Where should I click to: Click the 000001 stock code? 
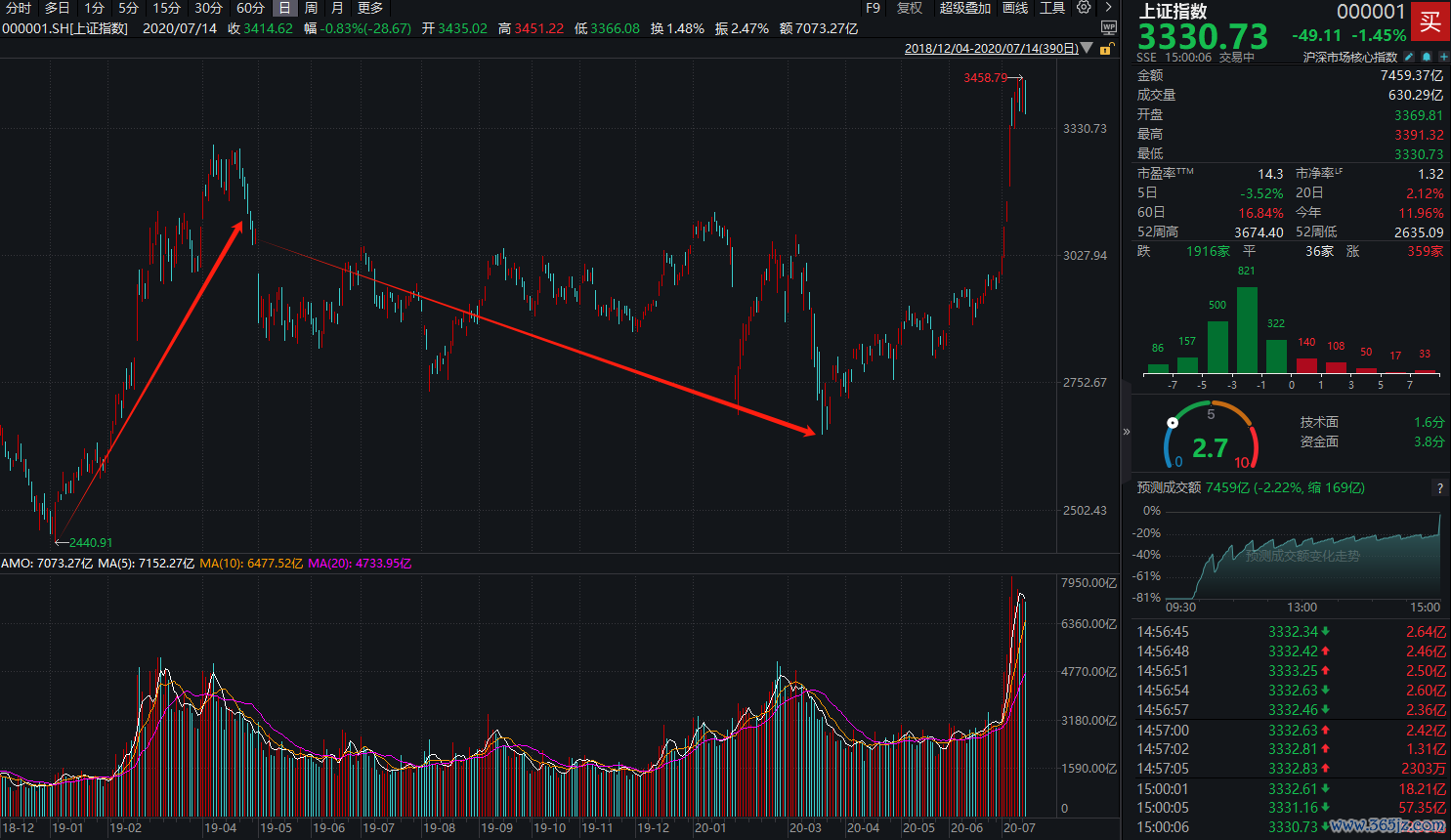click(x=1370, y=12)
